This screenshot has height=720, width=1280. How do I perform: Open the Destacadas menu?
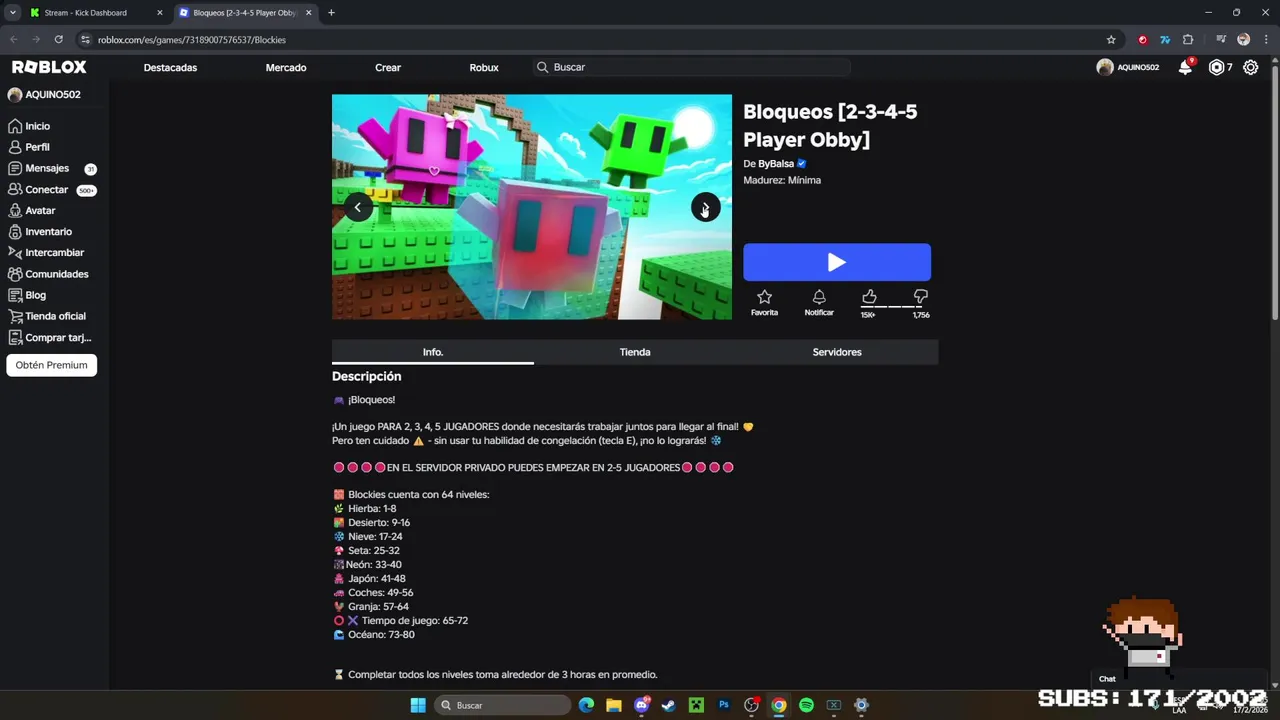[x=170, y=67]
